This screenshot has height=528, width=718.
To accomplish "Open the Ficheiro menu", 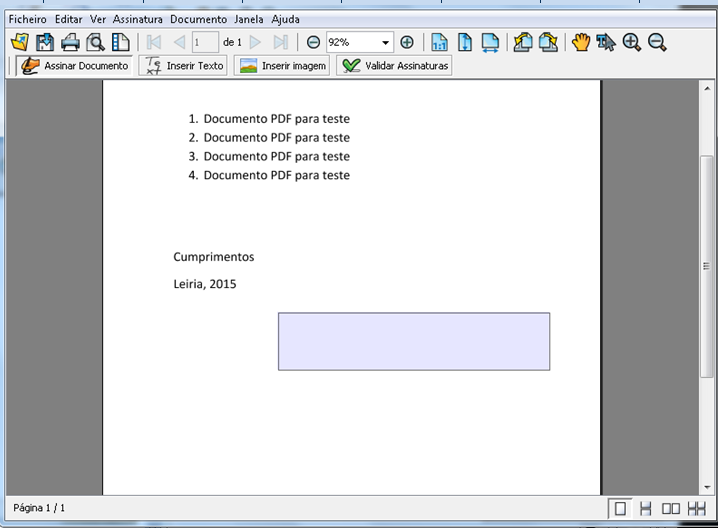I will pos(28,19).
